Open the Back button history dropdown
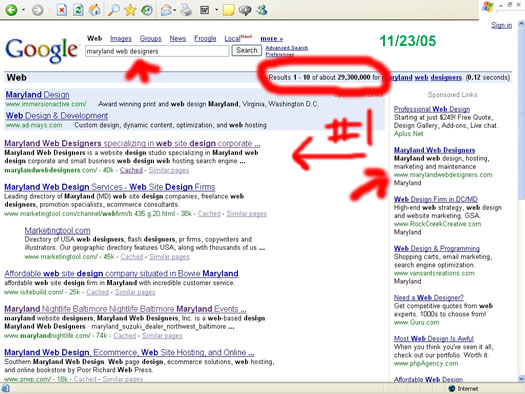 coord(23,10)
